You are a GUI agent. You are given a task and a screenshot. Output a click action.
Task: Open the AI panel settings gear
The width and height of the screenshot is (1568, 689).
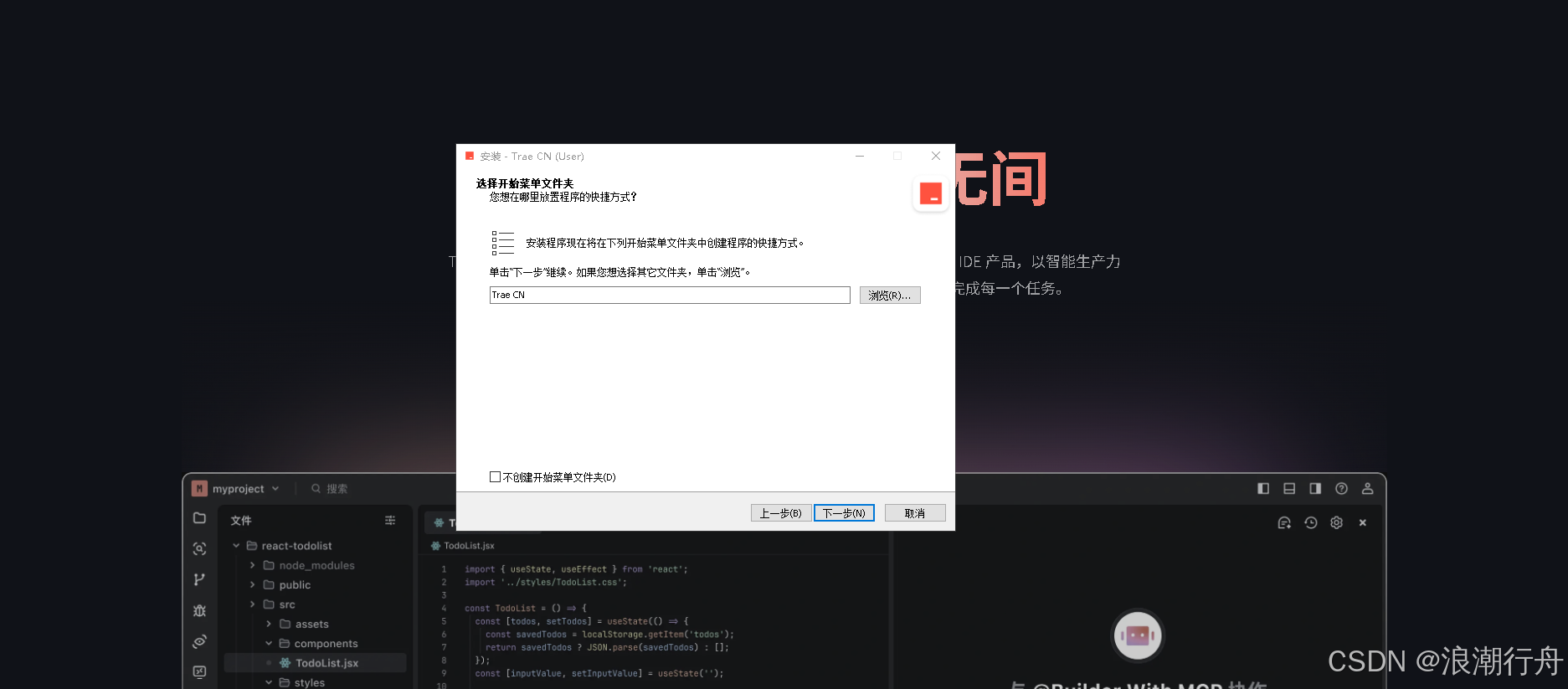click(x=1337, y=522)
